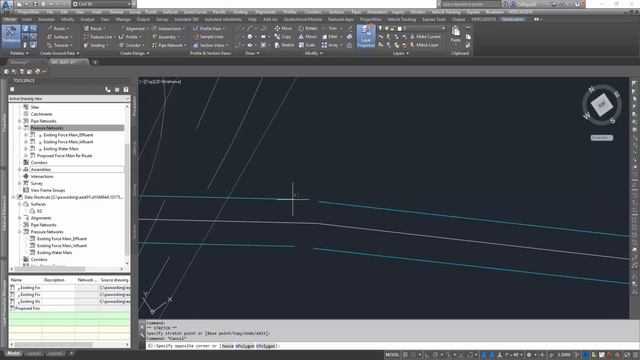The image size is (640, 360).
Task: Select Existing Water Main data shortcut
Action: (x=54, y=253)
